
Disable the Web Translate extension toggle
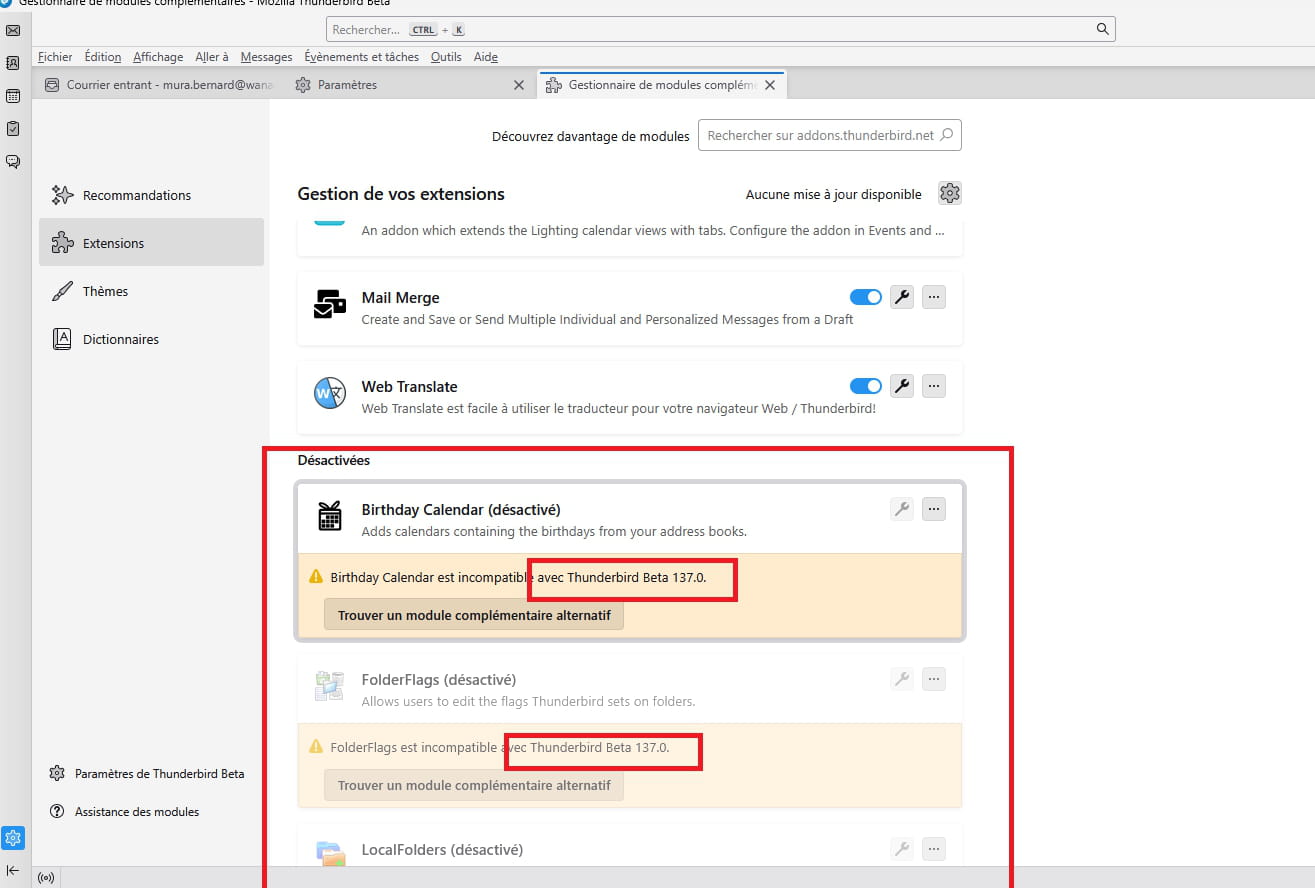866,386
